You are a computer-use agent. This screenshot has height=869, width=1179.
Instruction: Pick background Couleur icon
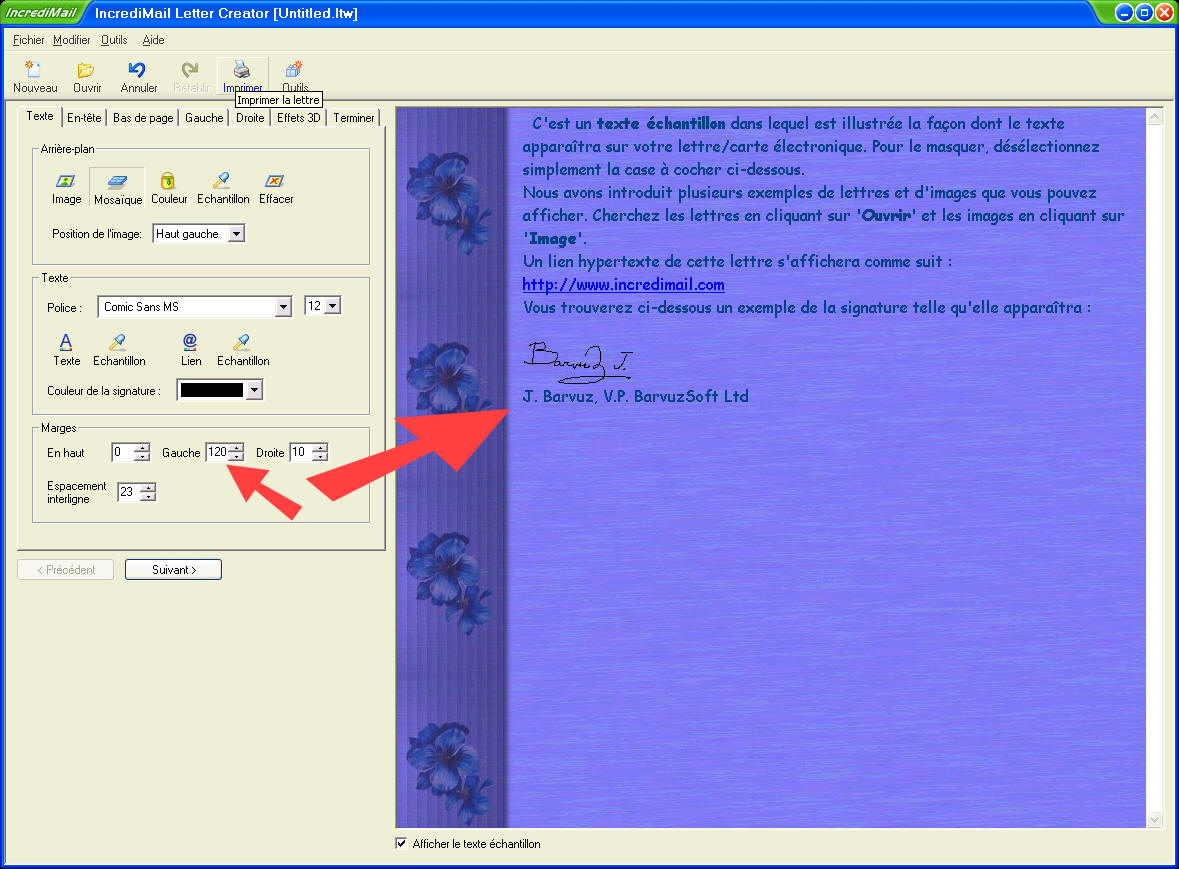tap(168, 189)
